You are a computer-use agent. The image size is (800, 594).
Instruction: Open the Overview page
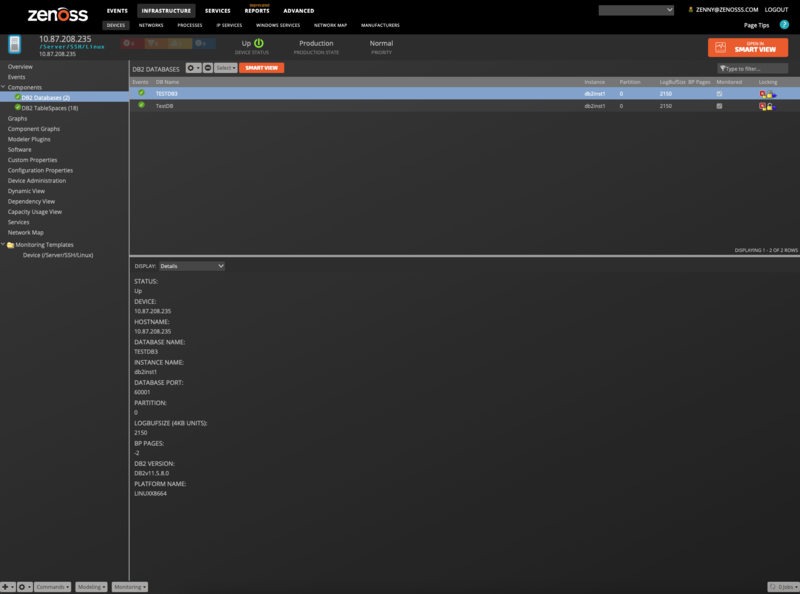click(20, 67)
